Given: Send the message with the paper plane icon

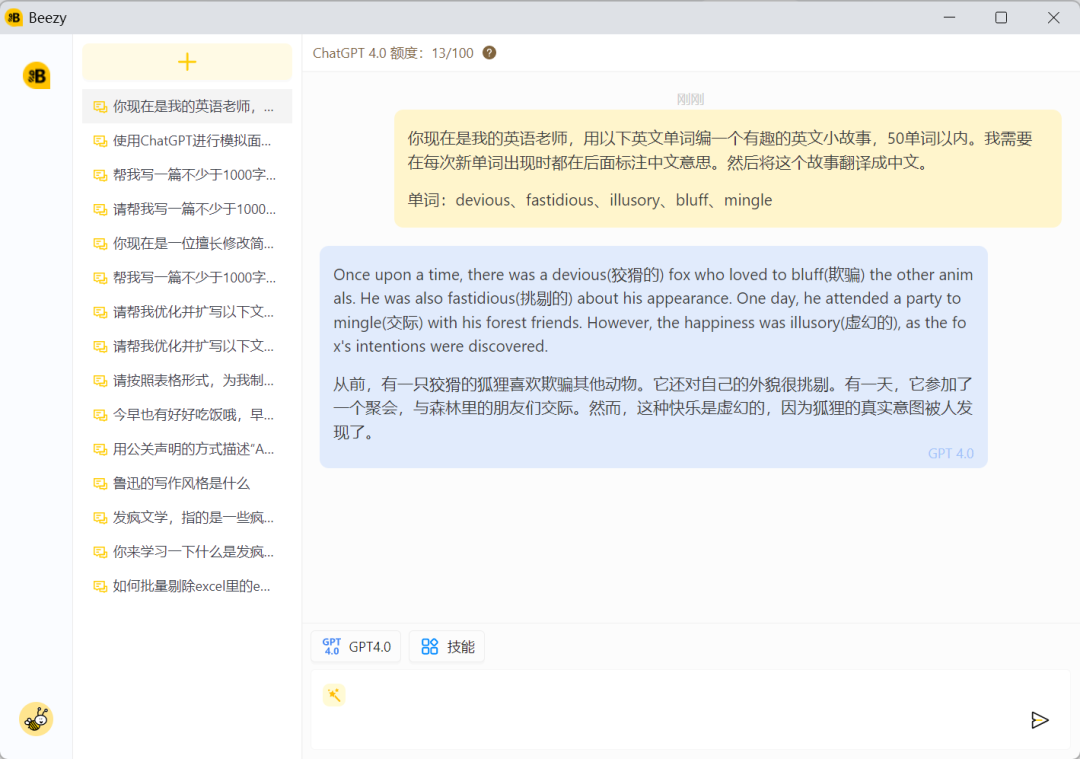Looking at the screenshot, I should (1039, 720).
